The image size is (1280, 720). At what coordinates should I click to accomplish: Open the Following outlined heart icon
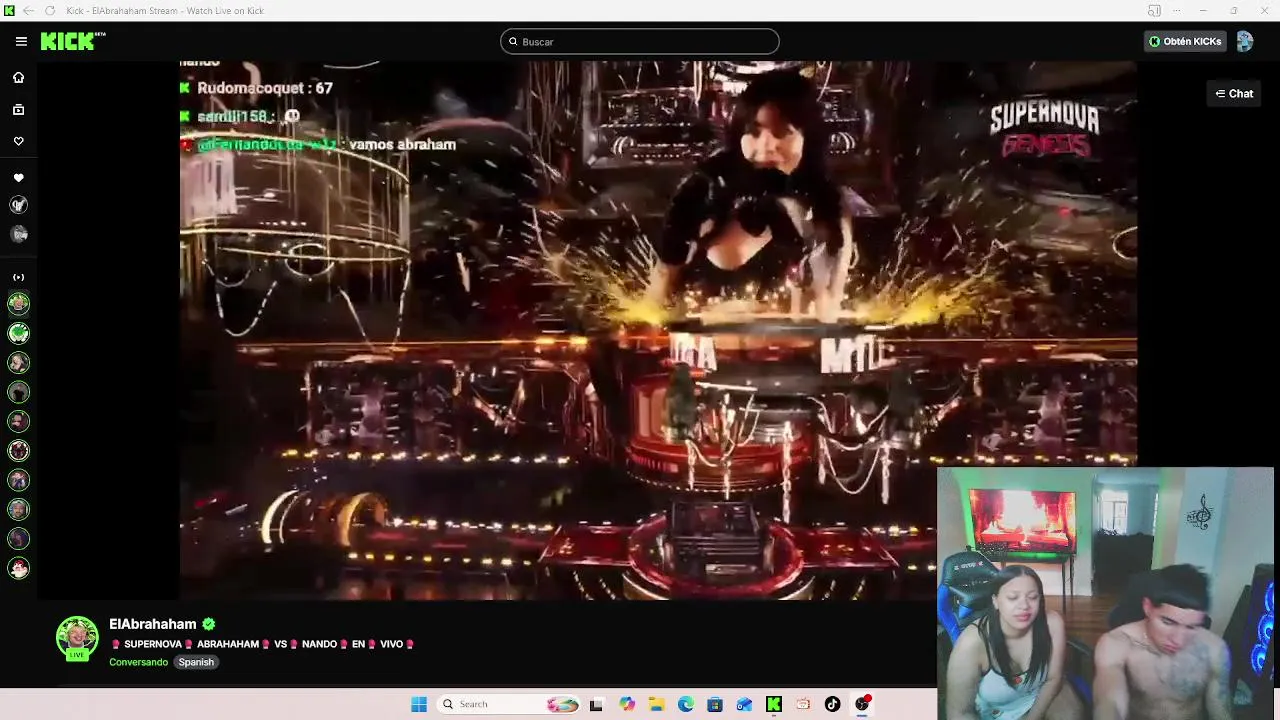(x=18, y=141)
